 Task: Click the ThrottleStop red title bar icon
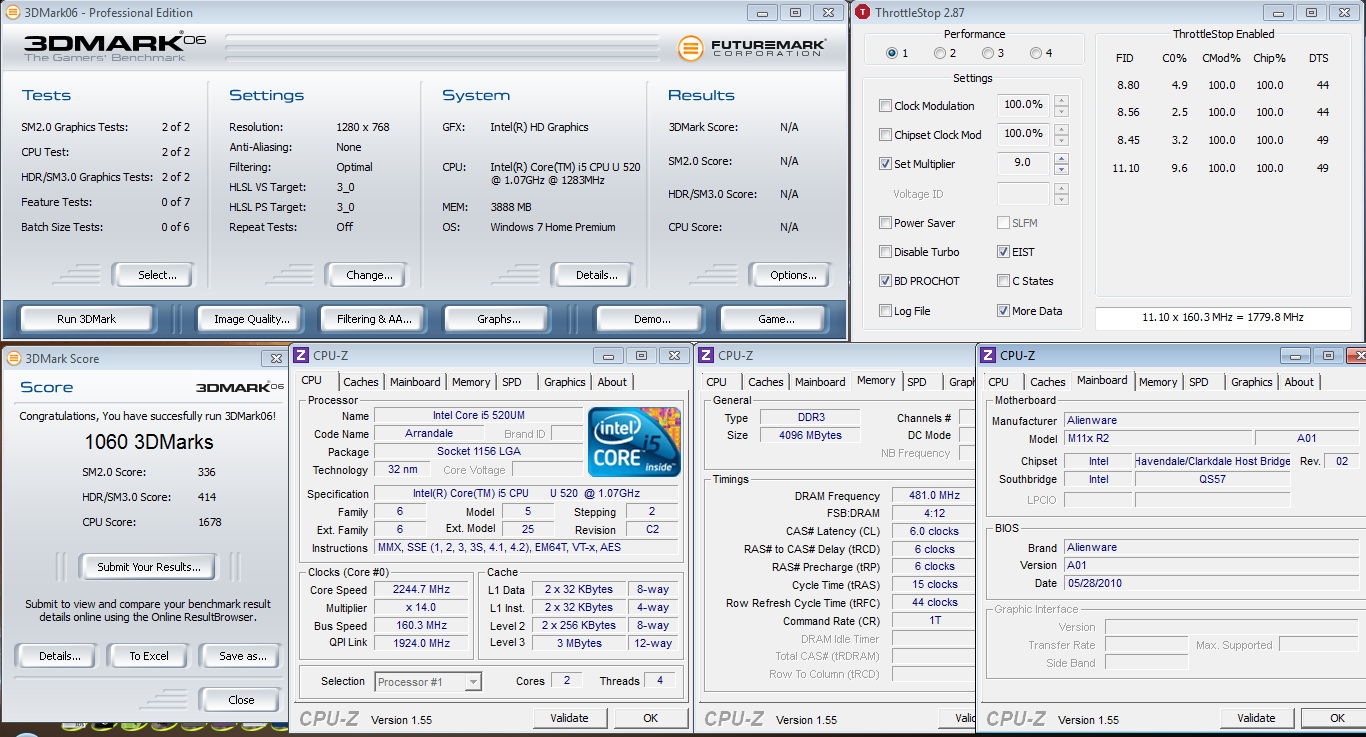coord(863,12)
